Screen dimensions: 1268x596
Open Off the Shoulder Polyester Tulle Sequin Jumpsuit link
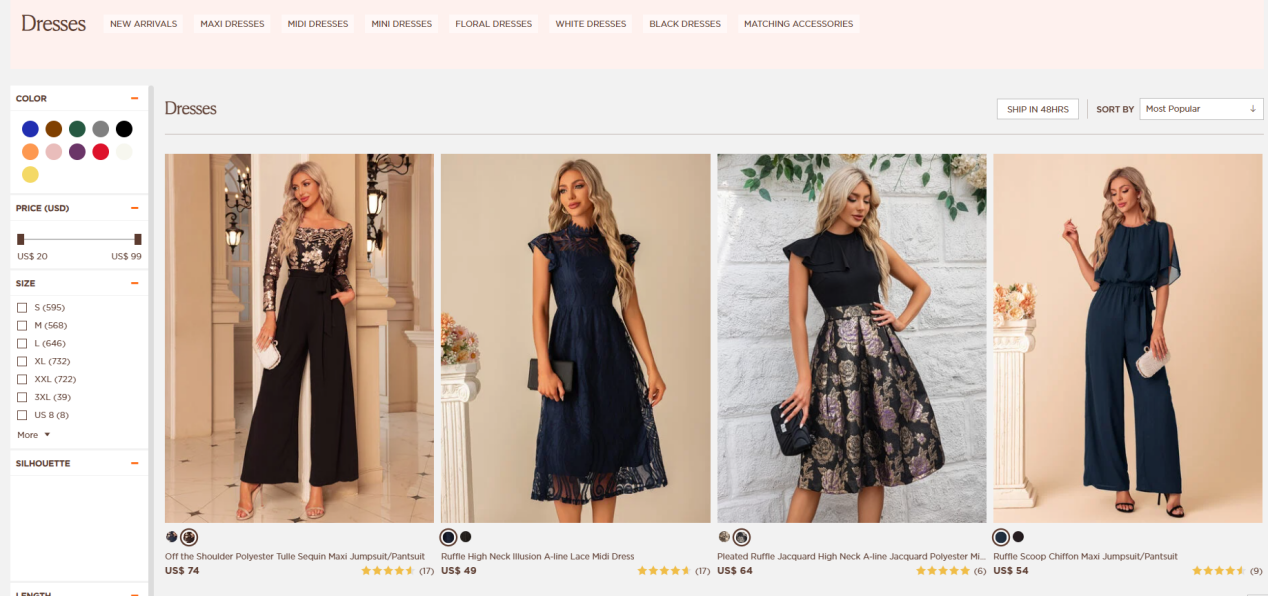[295, 556]
